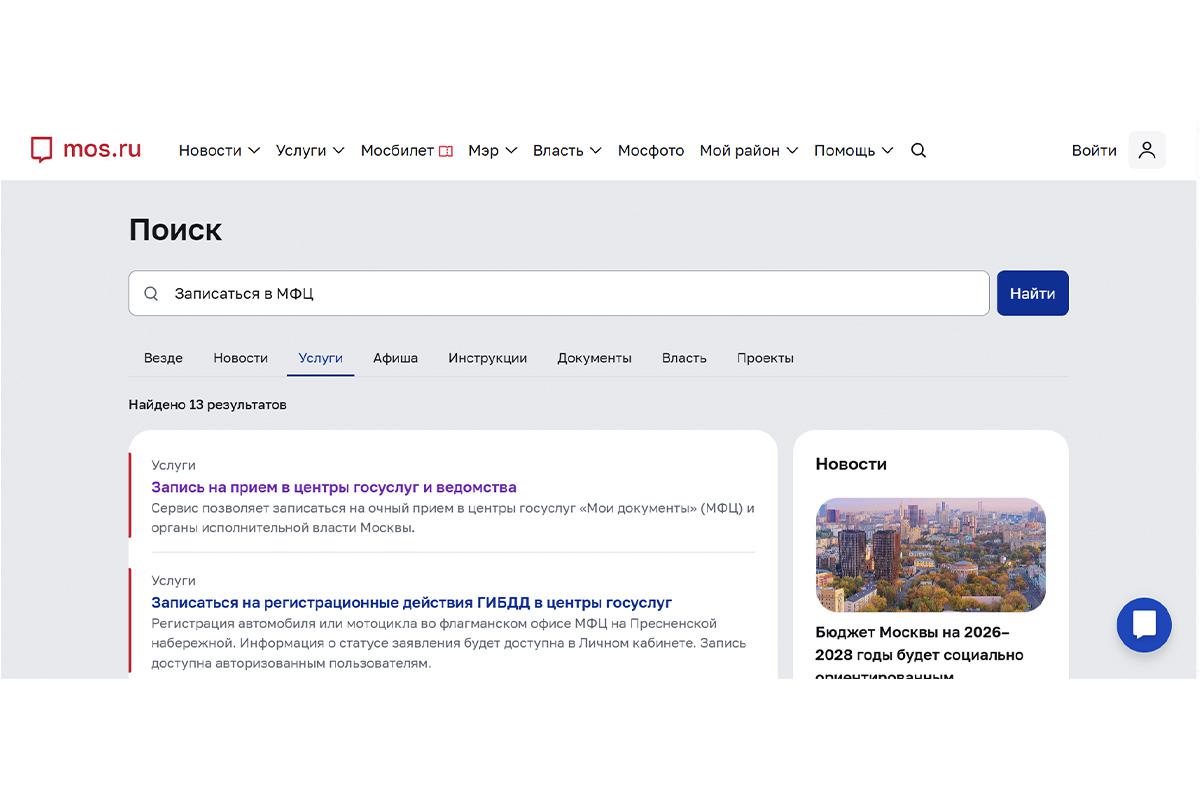Image resolution: width=1200 pixels, height=800 pixels.
Task: Open the Афиша results tab
Action: tap(395, 357)
